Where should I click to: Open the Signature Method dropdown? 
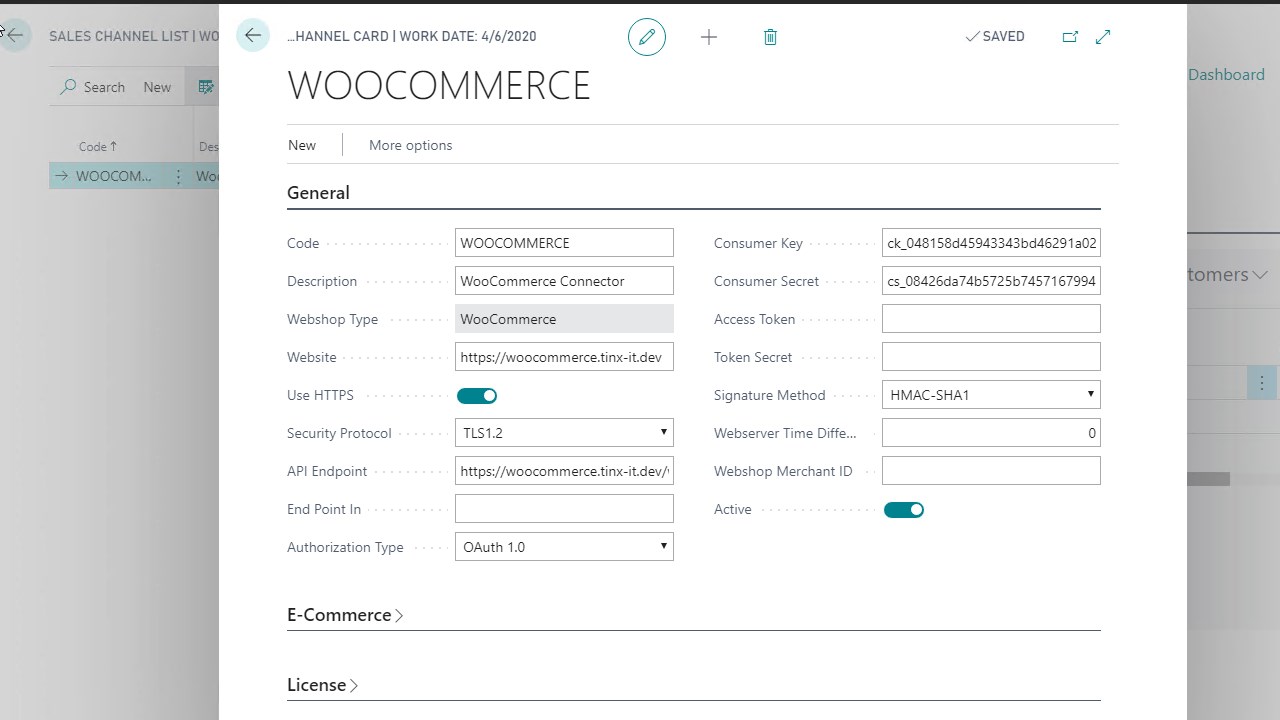(991, 395)
